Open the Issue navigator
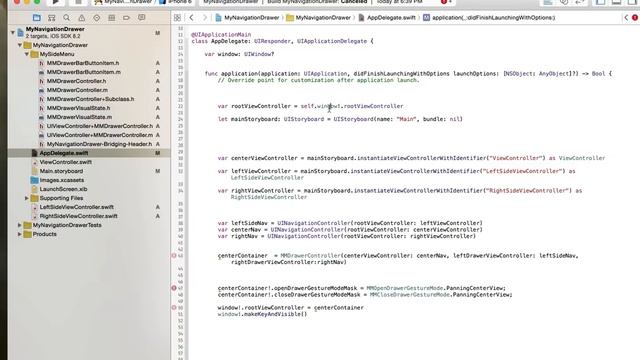 (x=82, y=18)
